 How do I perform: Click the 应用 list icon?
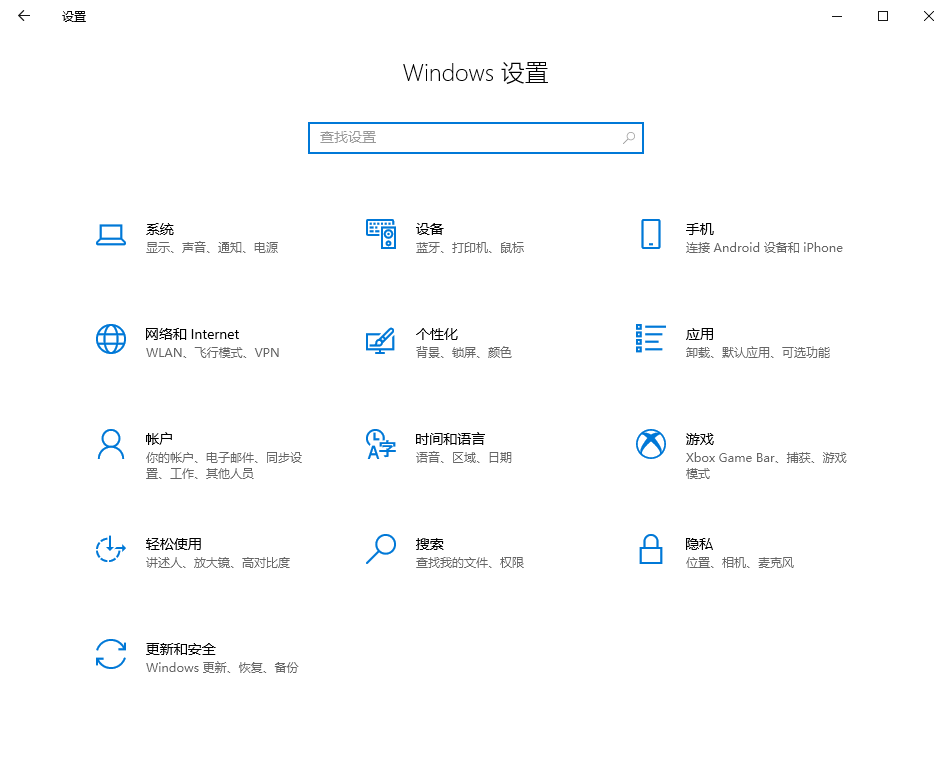pyautogui.click(x=650, y=338)
